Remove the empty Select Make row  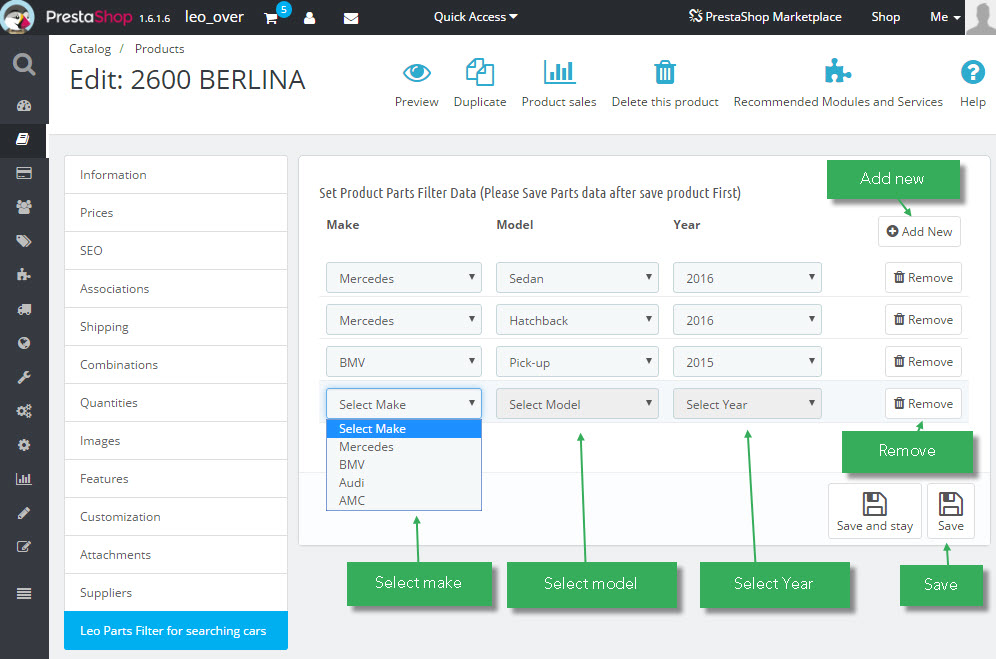click(923, 404)
